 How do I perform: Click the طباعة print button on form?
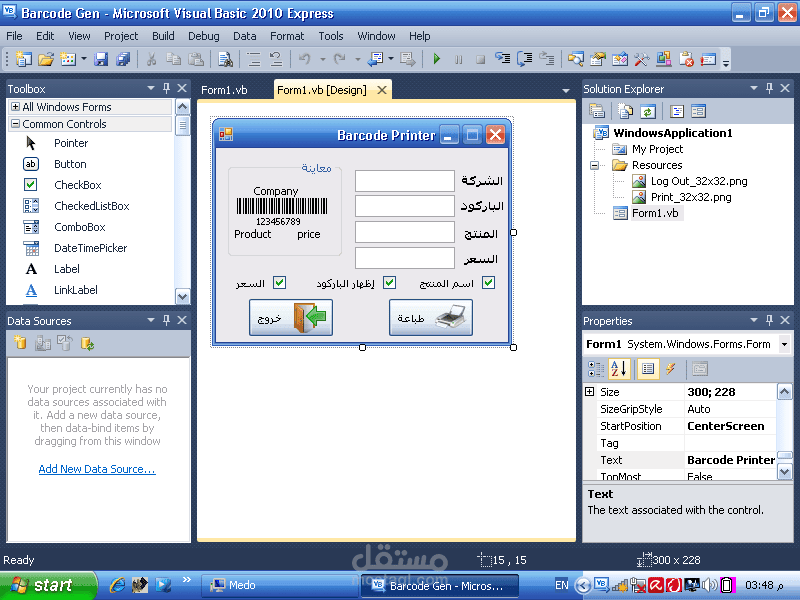pyautogui.click(x=431, y=317)
